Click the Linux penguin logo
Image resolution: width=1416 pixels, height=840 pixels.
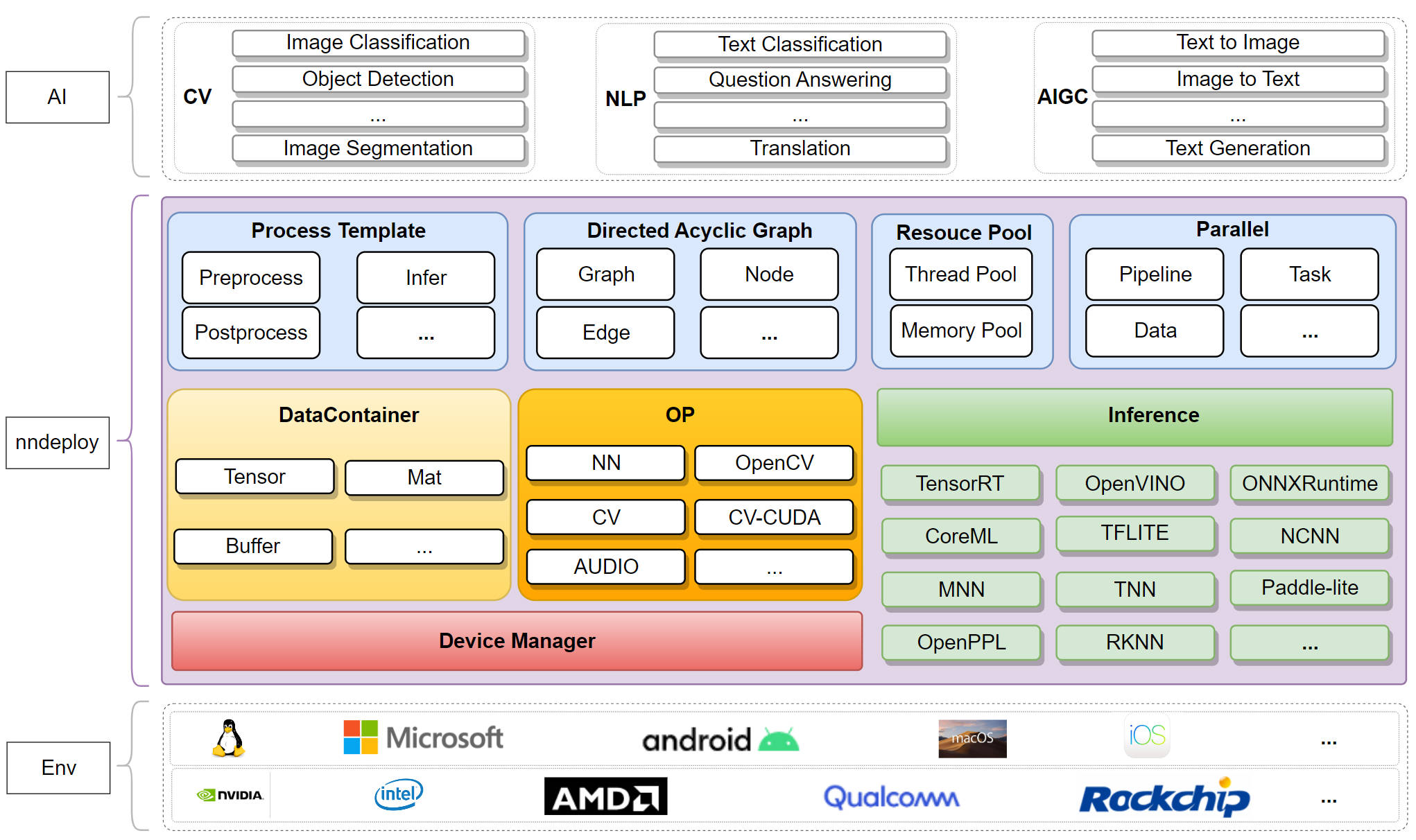coord(228,738)
